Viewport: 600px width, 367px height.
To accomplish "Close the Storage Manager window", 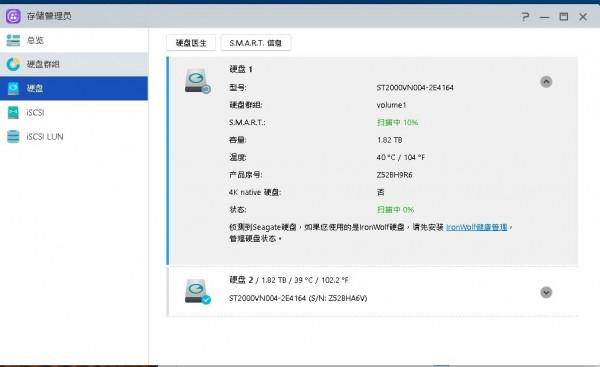I will (x=583, y=16).
